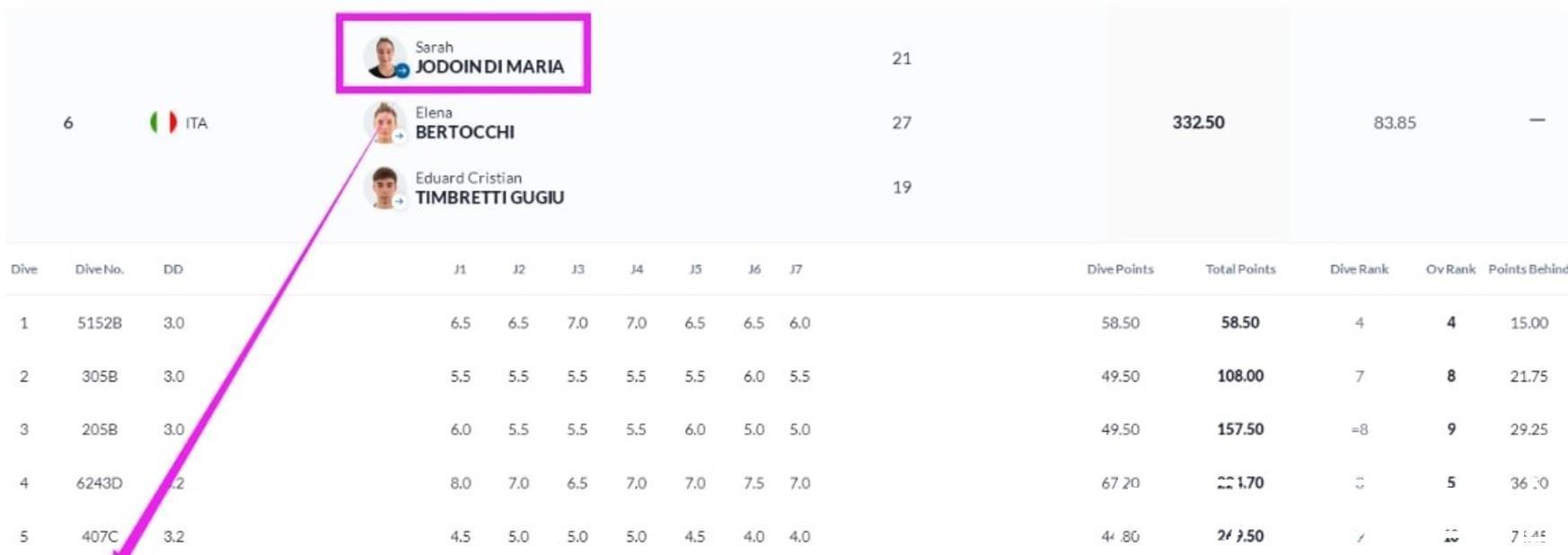Image resolution: width=1568 pixels, height=555 pixels.
Task: Open Elena BERTOCCHI athlete link
Action: (x=464, y=123)
